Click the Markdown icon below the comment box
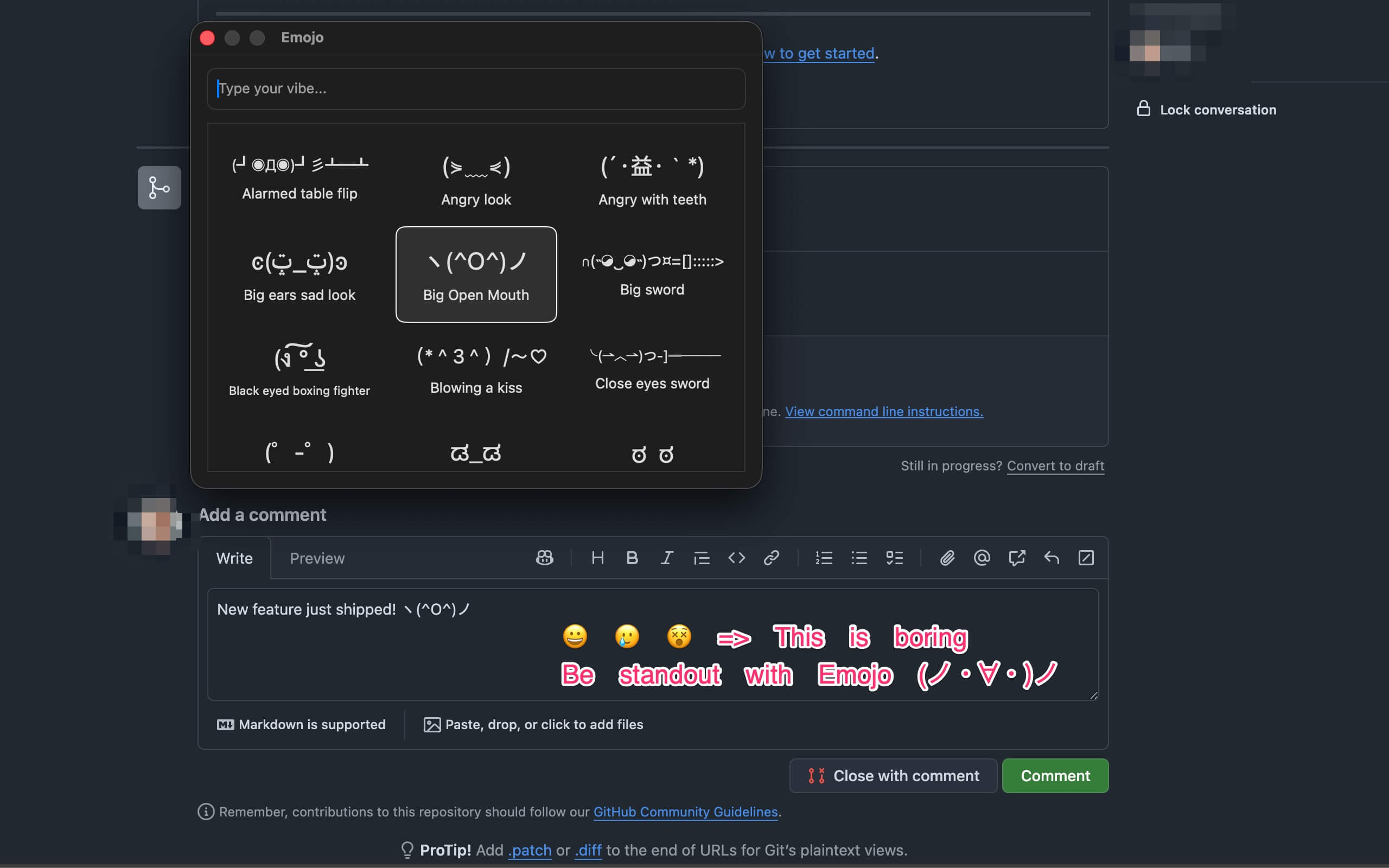The height and width of the screenshot is (868, 1389). point(226,724)
